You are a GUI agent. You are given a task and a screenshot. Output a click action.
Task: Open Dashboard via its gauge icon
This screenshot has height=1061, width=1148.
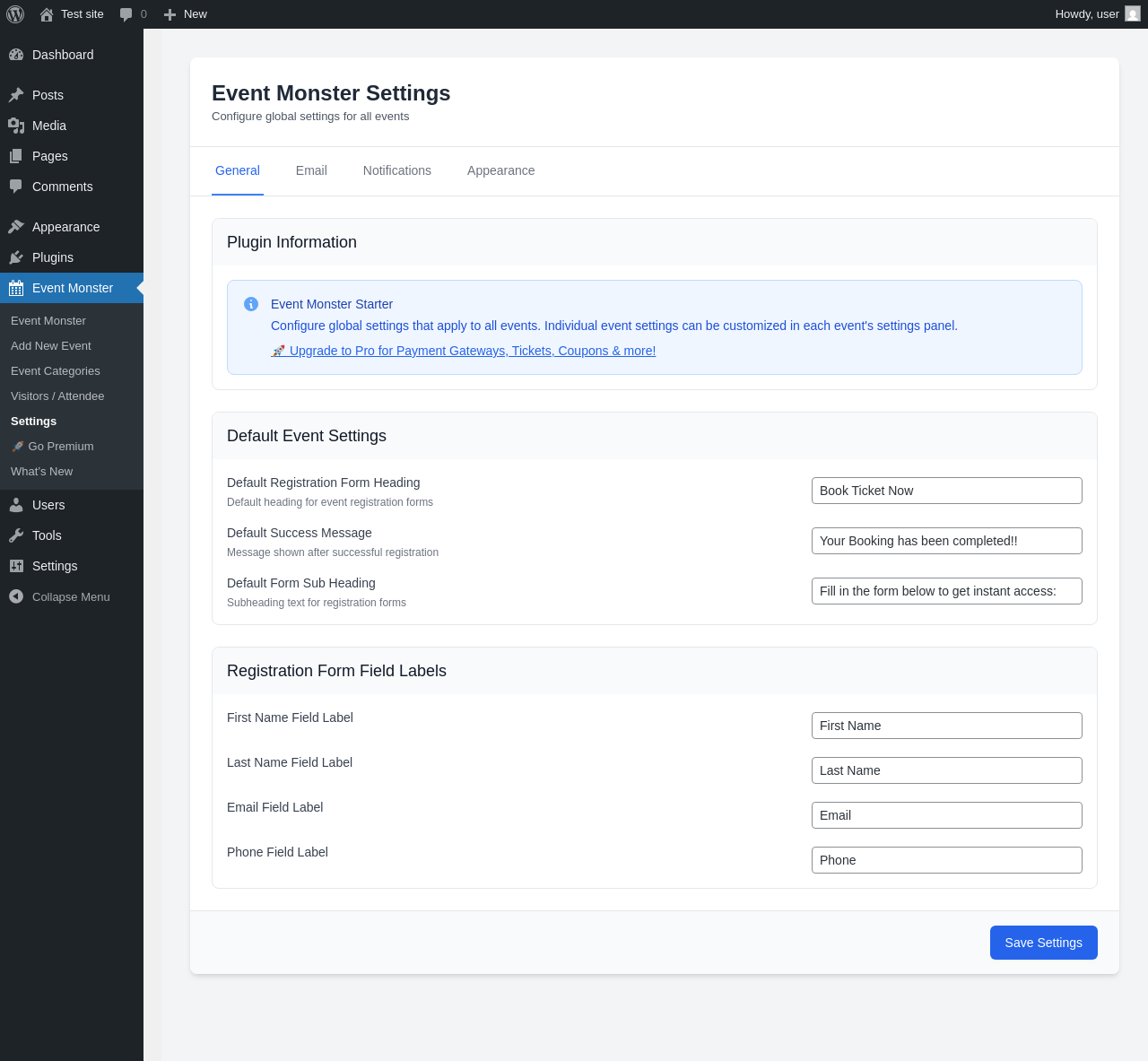click(x=16, y=55)
